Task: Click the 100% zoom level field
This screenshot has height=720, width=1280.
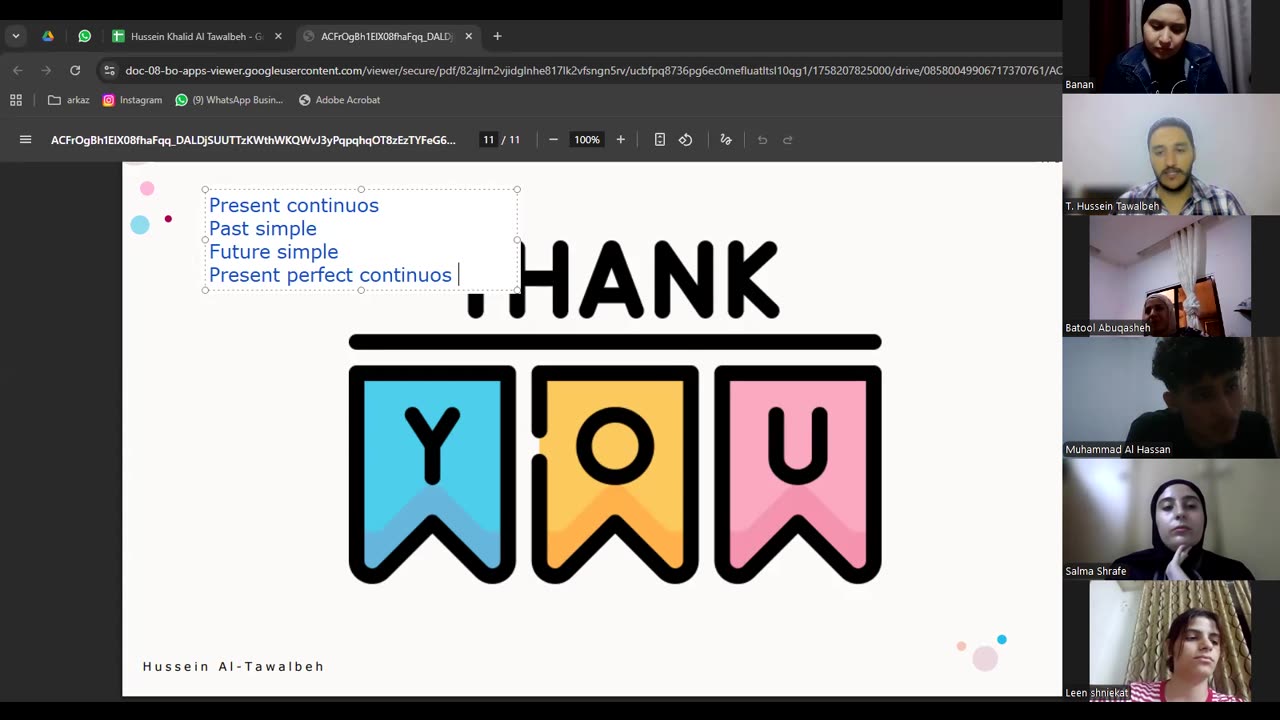Action: pyautogui.click(x=587, y=140)
